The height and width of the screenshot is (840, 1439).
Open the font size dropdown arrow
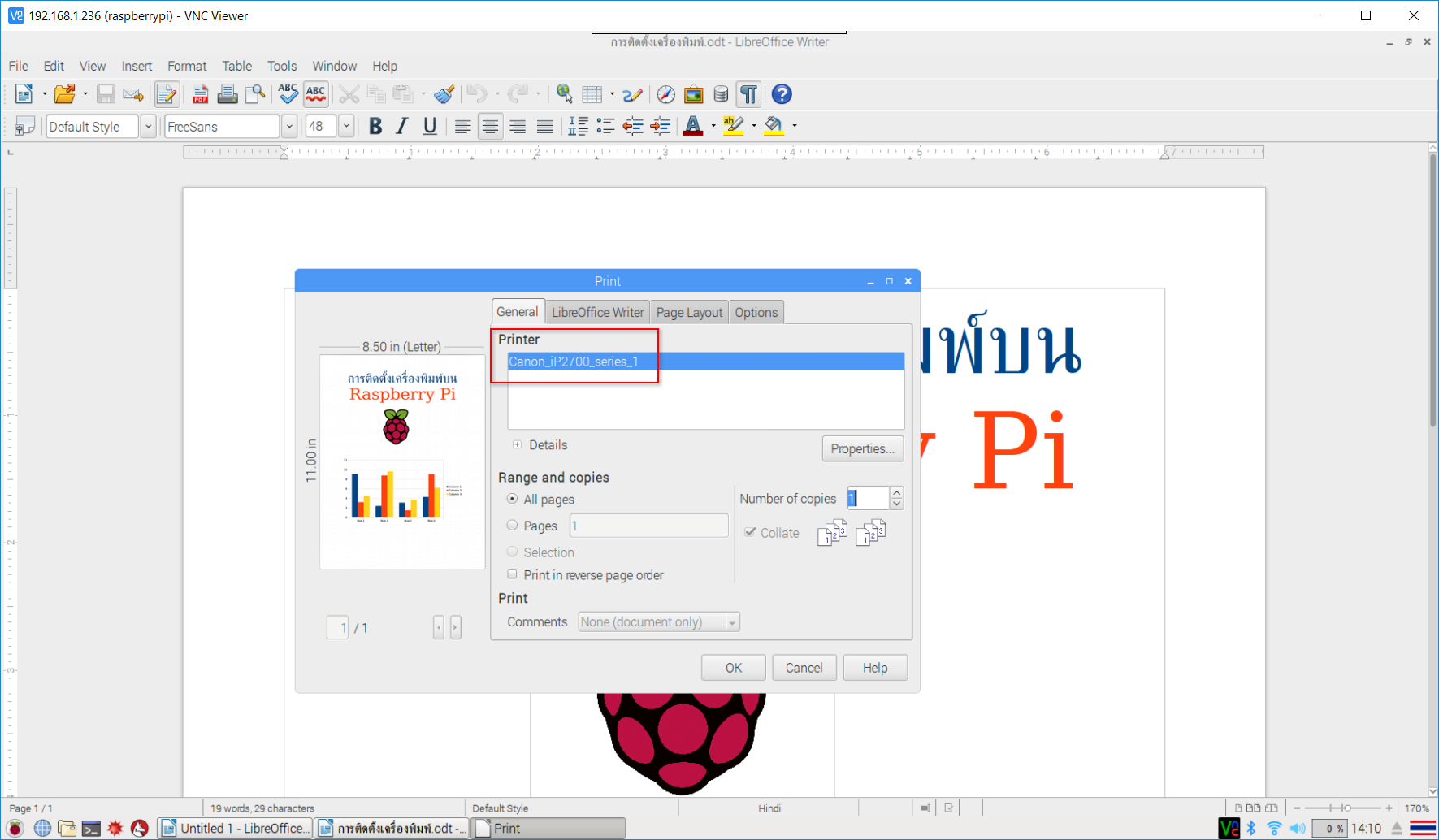[346, 126]
